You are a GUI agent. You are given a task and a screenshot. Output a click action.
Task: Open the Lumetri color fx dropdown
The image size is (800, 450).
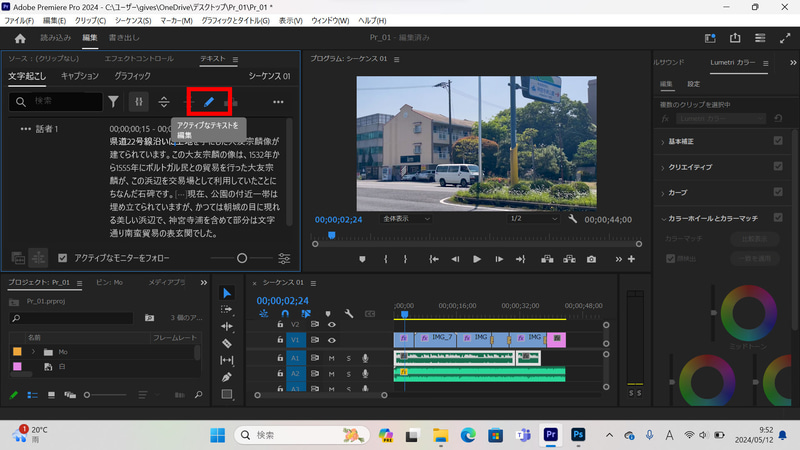coord(721,118)
